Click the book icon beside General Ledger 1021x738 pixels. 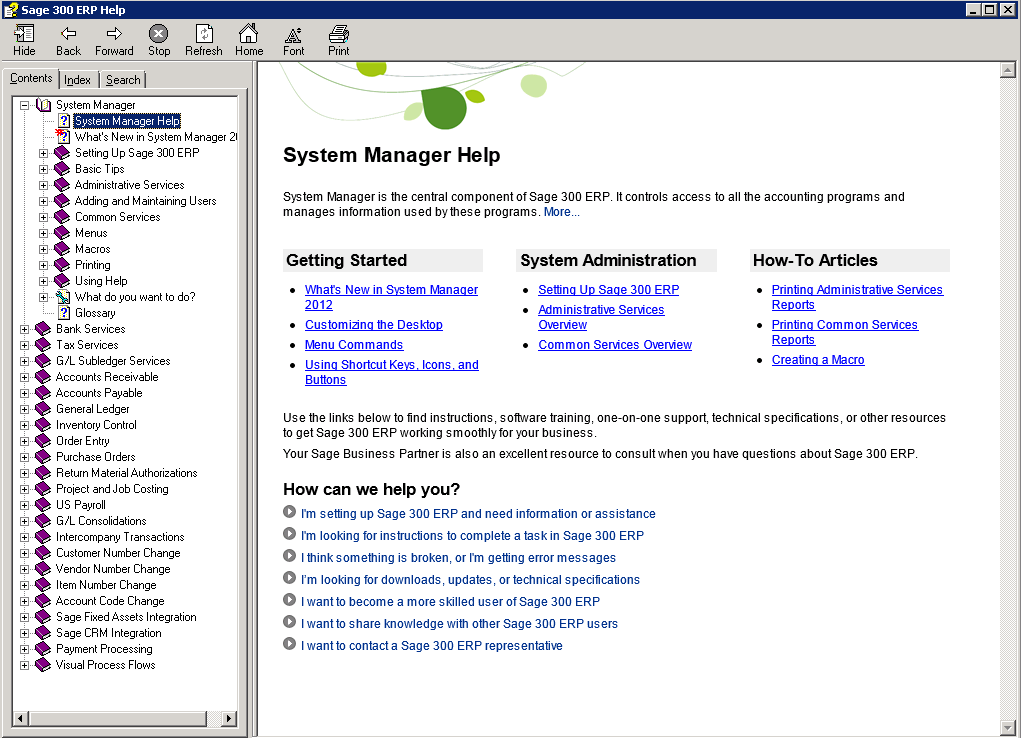[43, 409]
